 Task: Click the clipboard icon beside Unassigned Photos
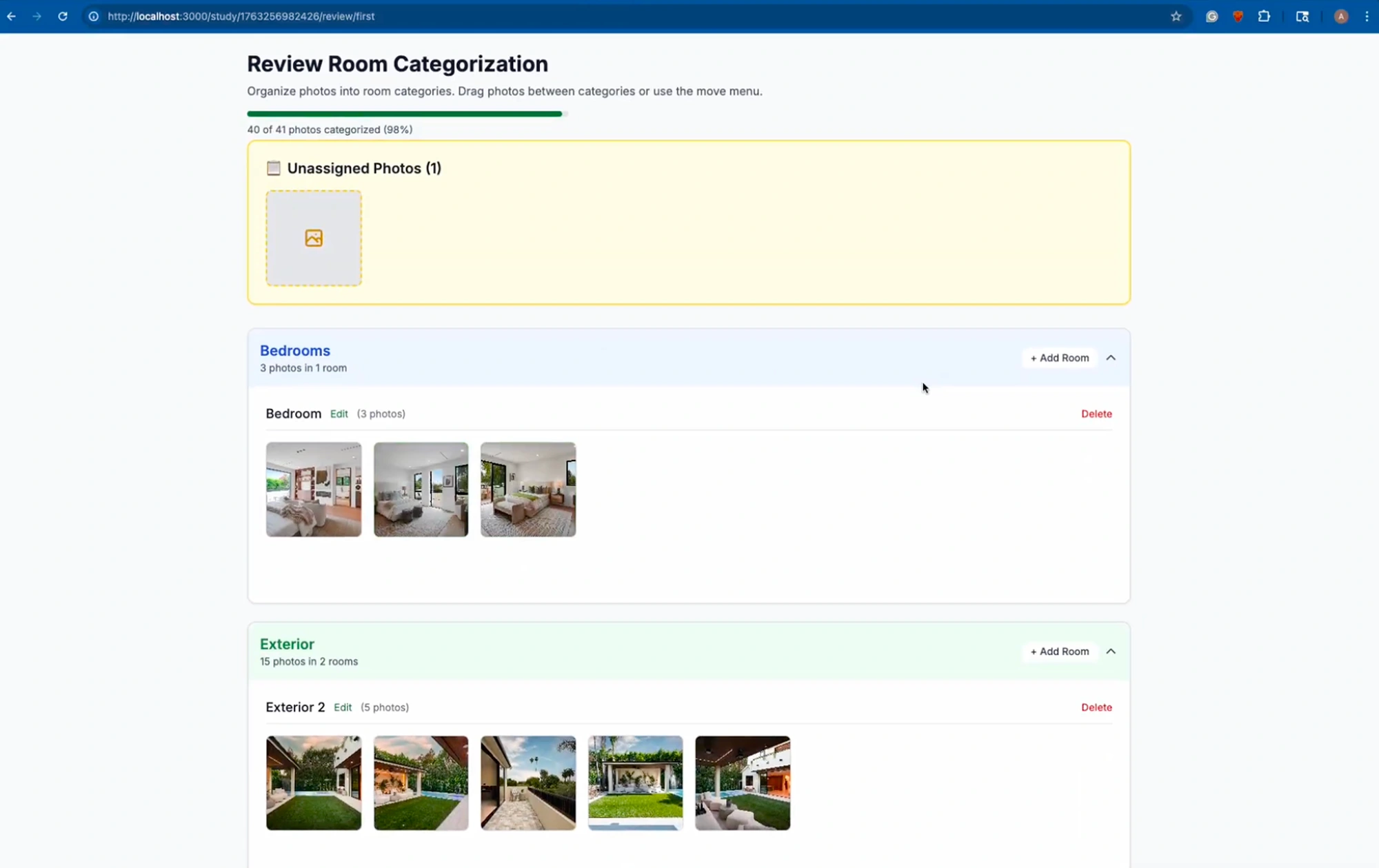[x=274, y=168]
